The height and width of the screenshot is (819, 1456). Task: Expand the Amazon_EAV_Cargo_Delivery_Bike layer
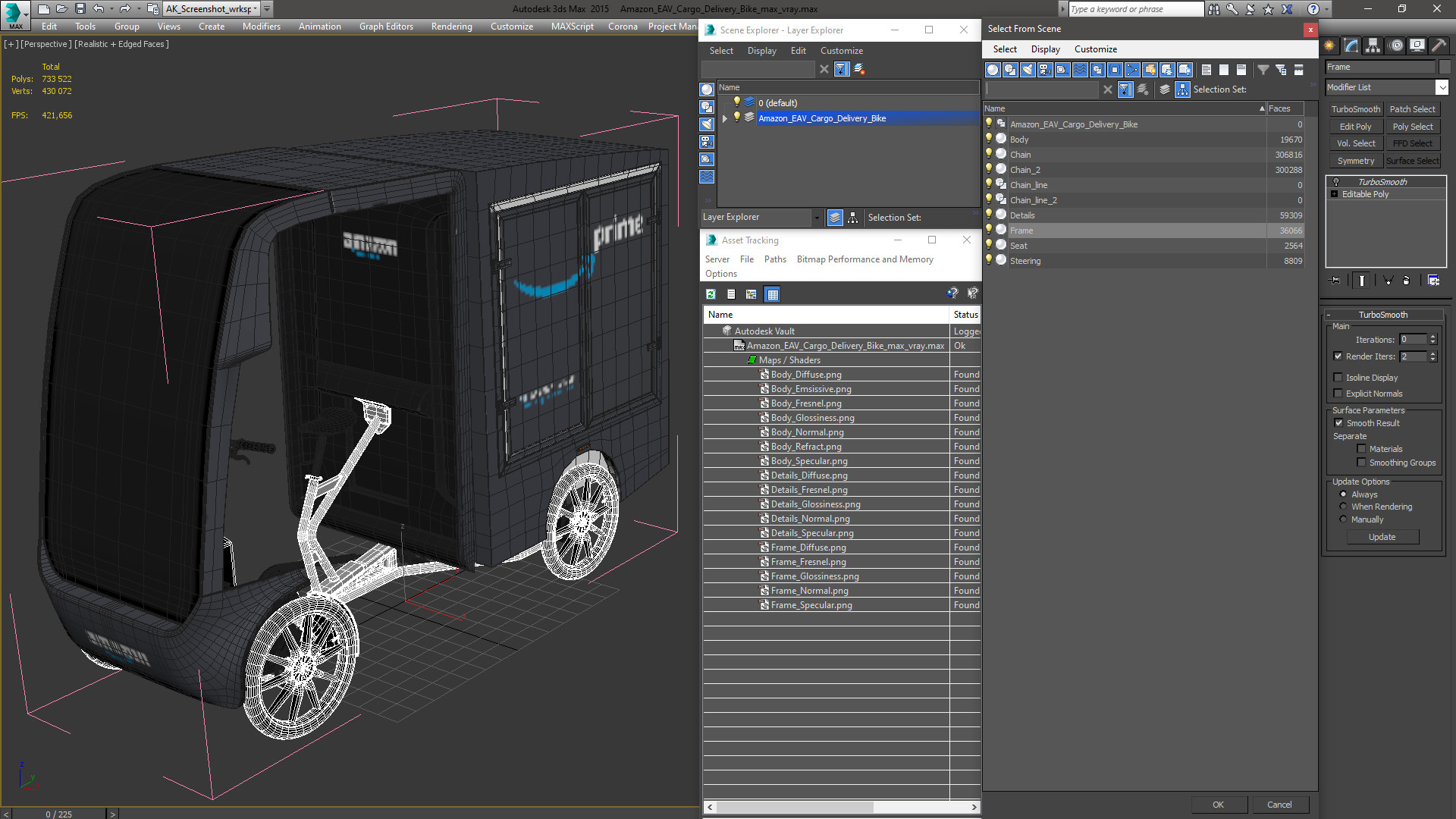(x=725, y=118)
